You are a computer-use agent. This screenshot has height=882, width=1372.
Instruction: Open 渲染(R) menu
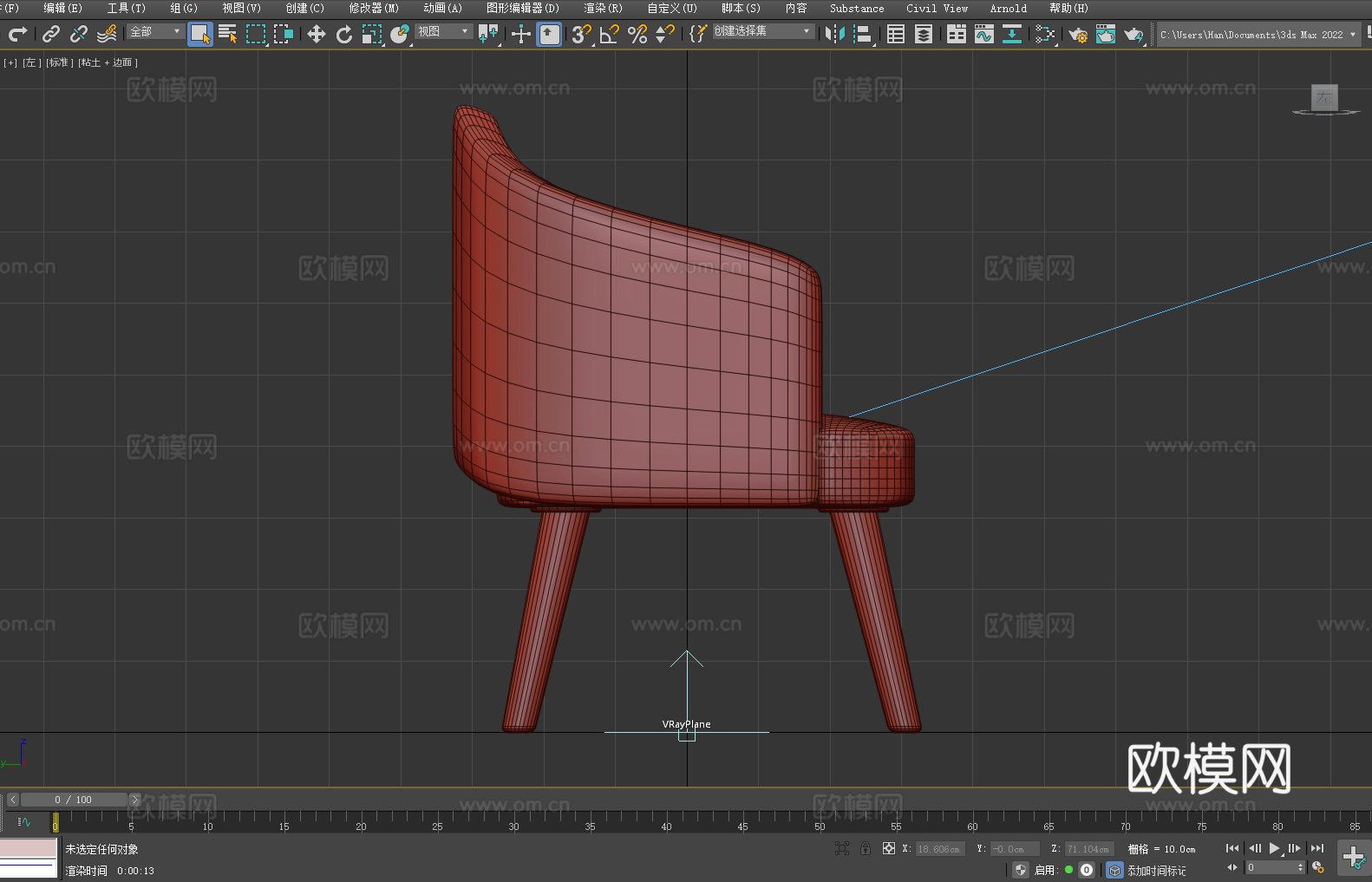click(603, 8)
